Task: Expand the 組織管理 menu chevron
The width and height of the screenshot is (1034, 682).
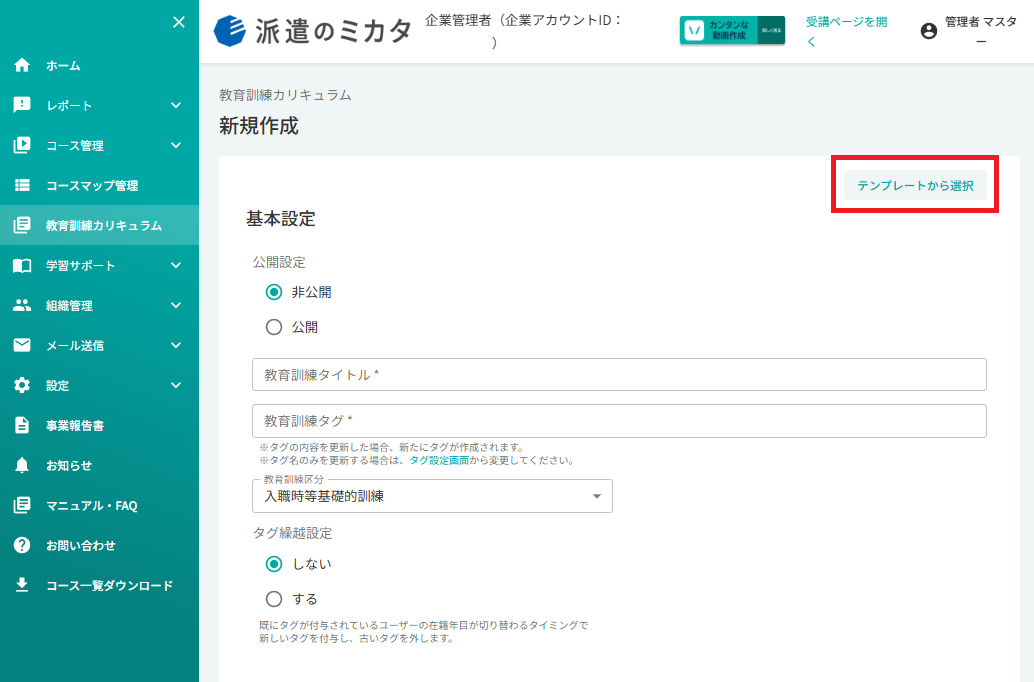Action: (176, 305)
